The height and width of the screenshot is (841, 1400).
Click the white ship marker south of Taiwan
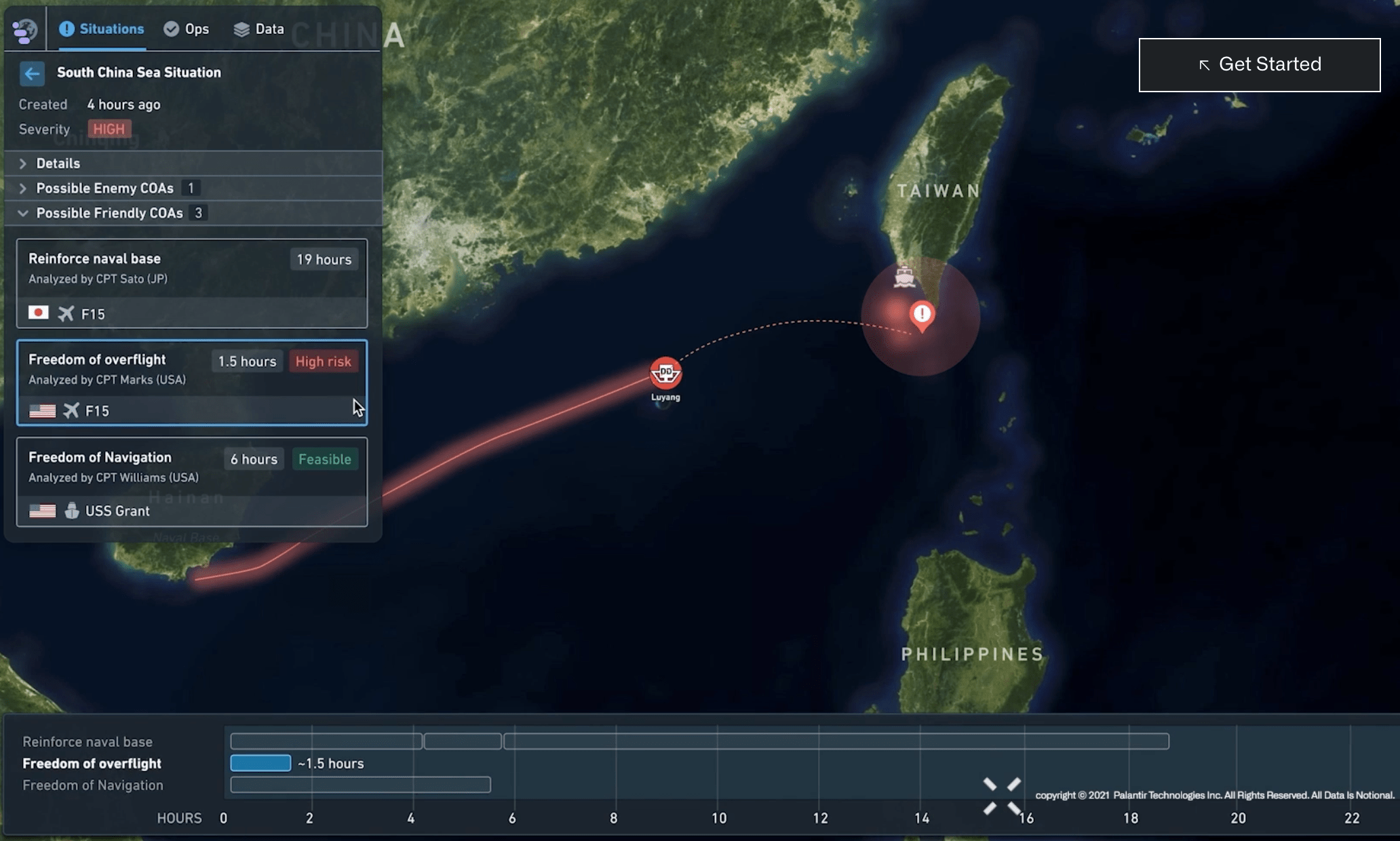(904, 277)
